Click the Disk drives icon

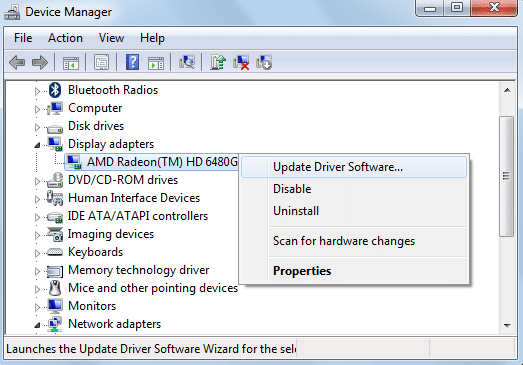tap(55, 128)
